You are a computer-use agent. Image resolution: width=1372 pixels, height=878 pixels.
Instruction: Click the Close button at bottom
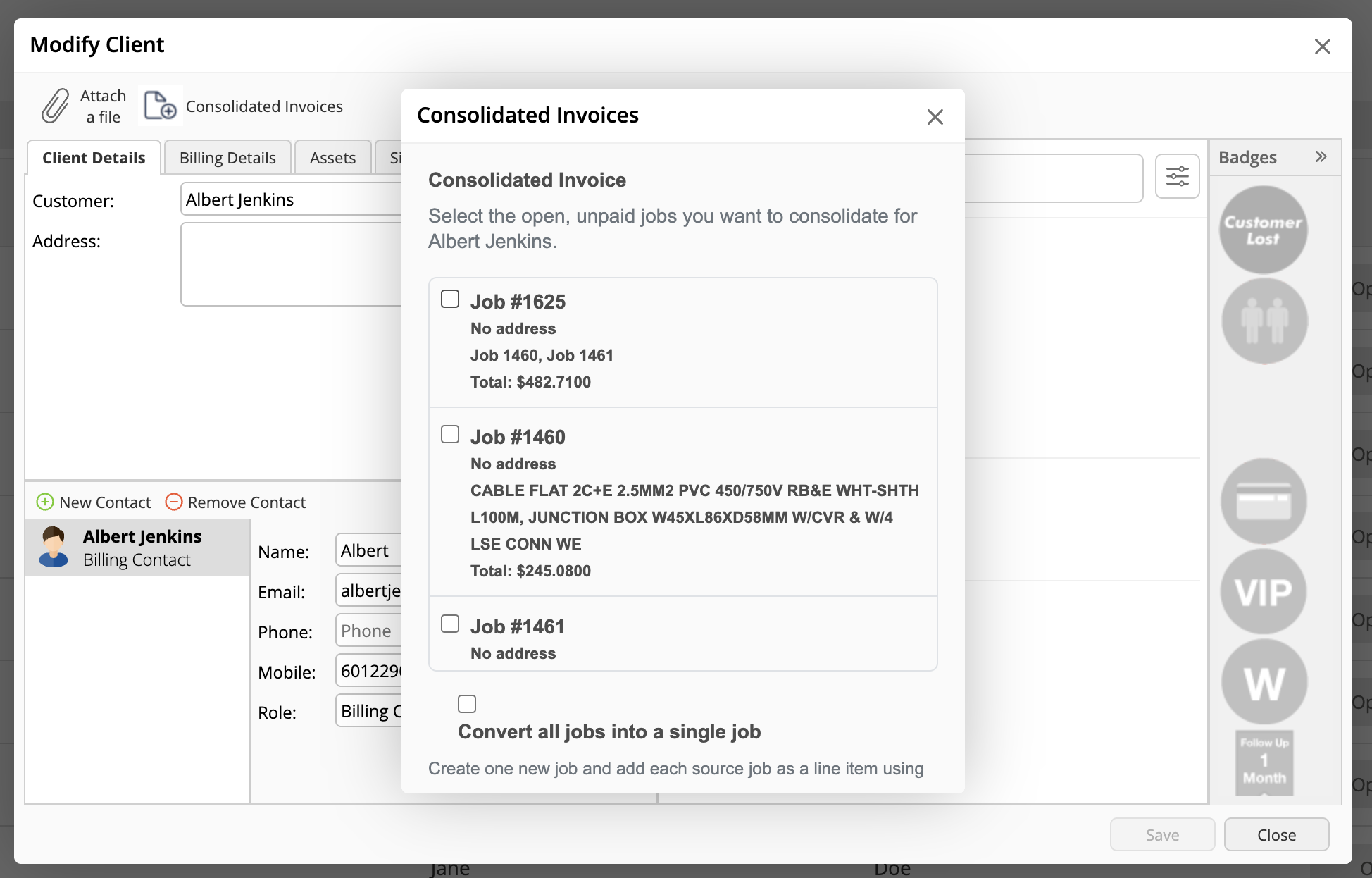pos(1276,835)
